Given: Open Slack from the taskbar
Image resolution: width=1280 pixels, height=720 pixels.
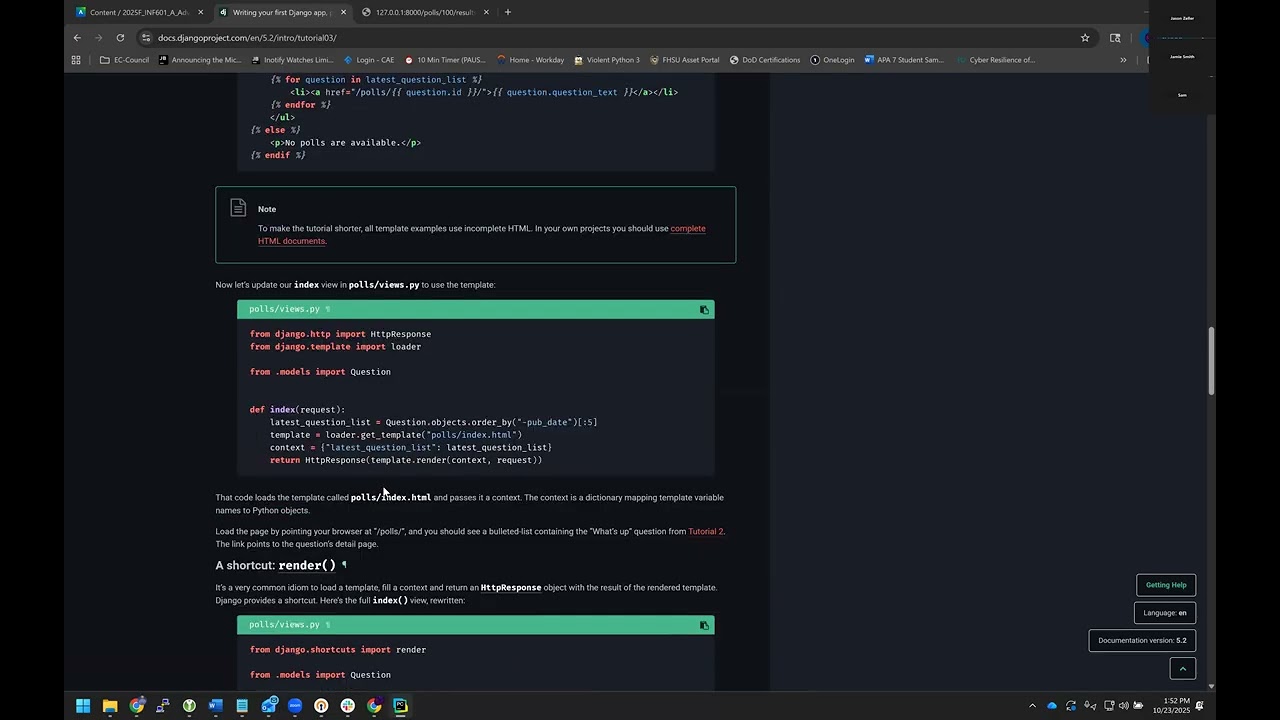Looking at the screenshot, I should (x=347, y=706).
